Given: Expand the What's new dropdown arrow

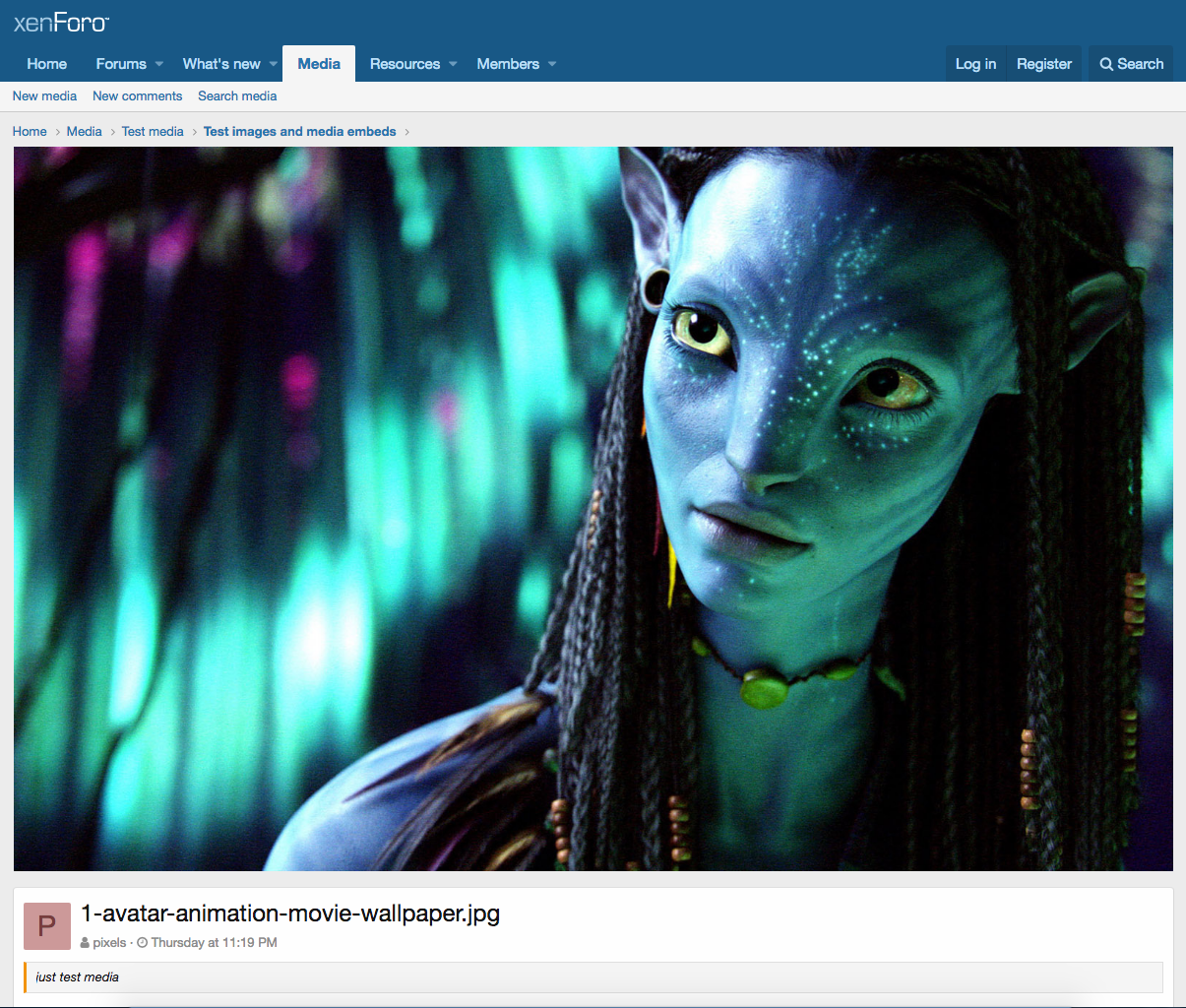Looking at the screenshot, I should tap(274, 64).
